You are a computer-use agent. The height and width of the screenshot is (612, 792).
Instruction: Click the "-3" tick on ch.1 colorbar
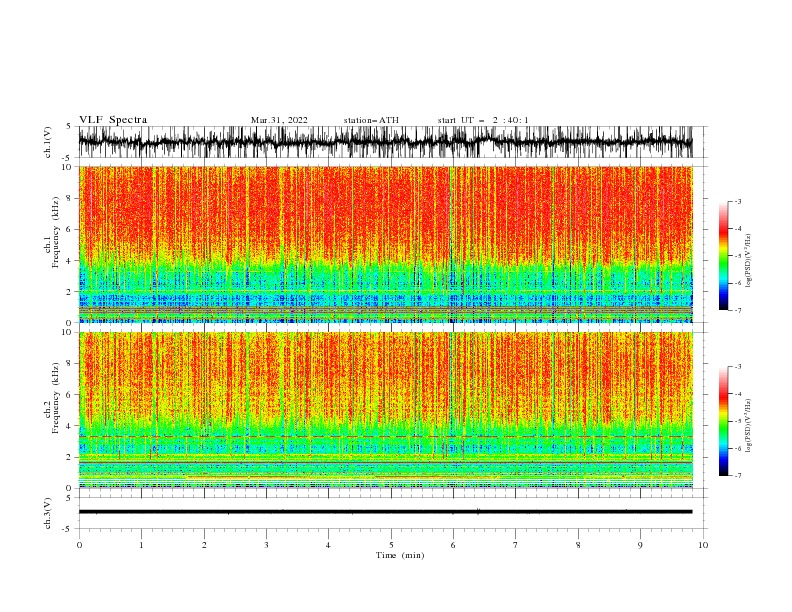737,201
